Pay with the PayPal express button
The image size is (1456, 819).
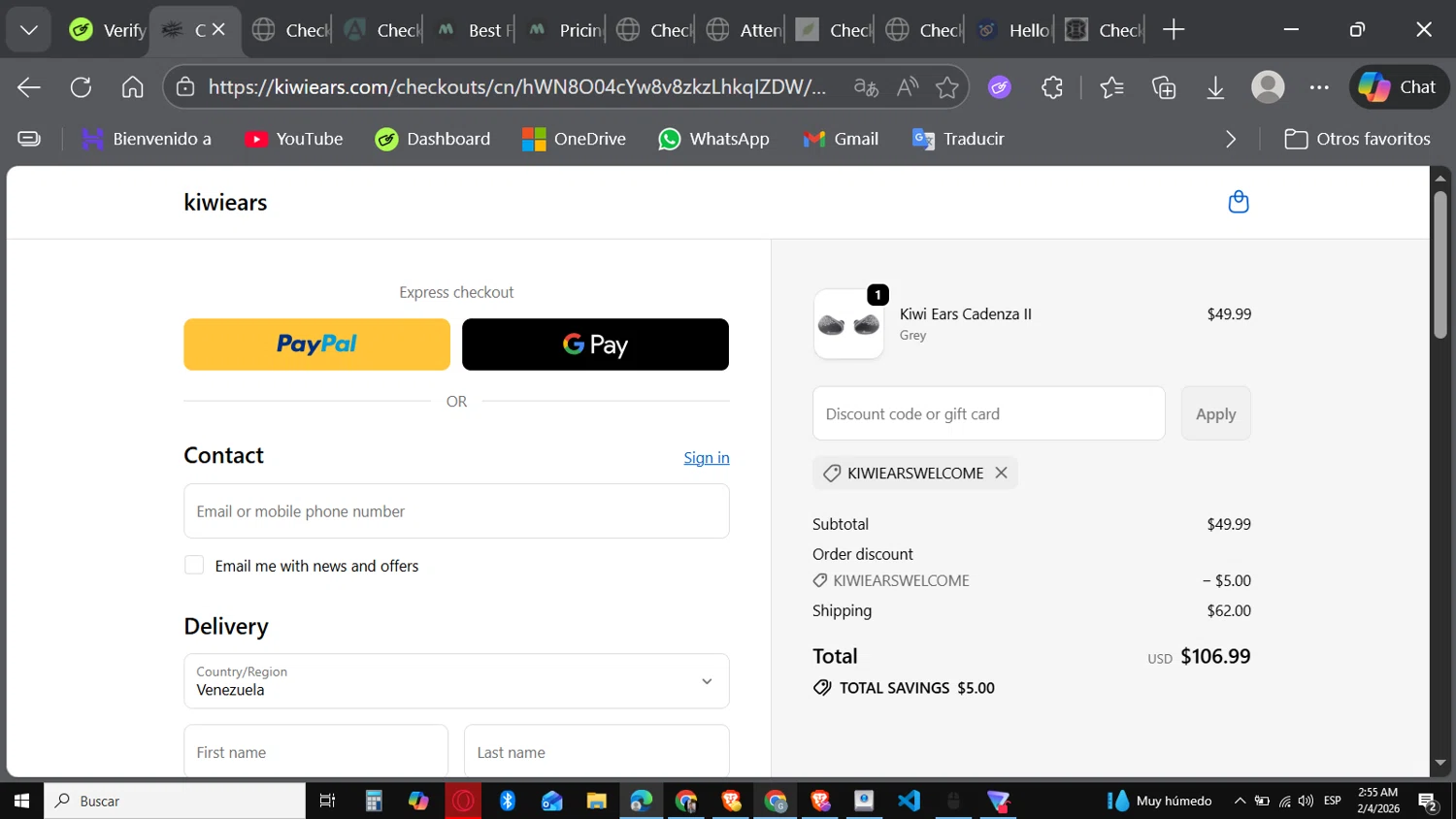[316, 344]
